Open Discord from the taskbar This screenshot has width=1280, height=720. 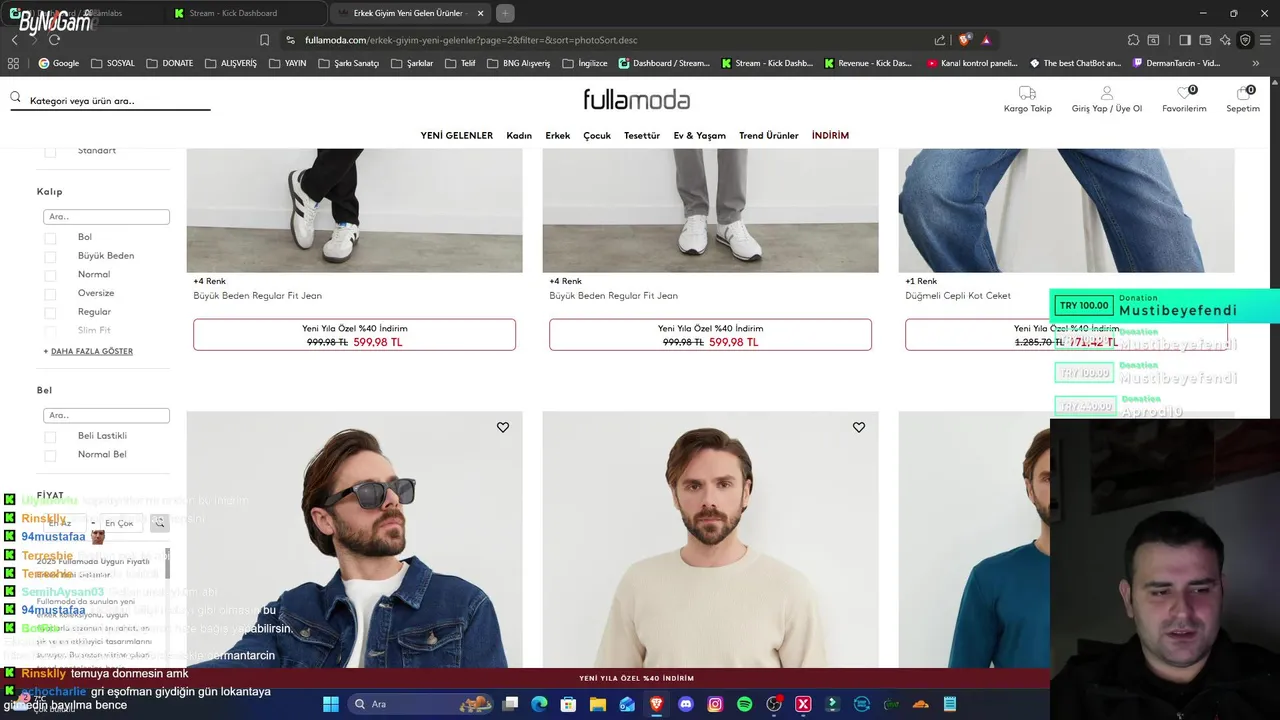click(686, 704)
